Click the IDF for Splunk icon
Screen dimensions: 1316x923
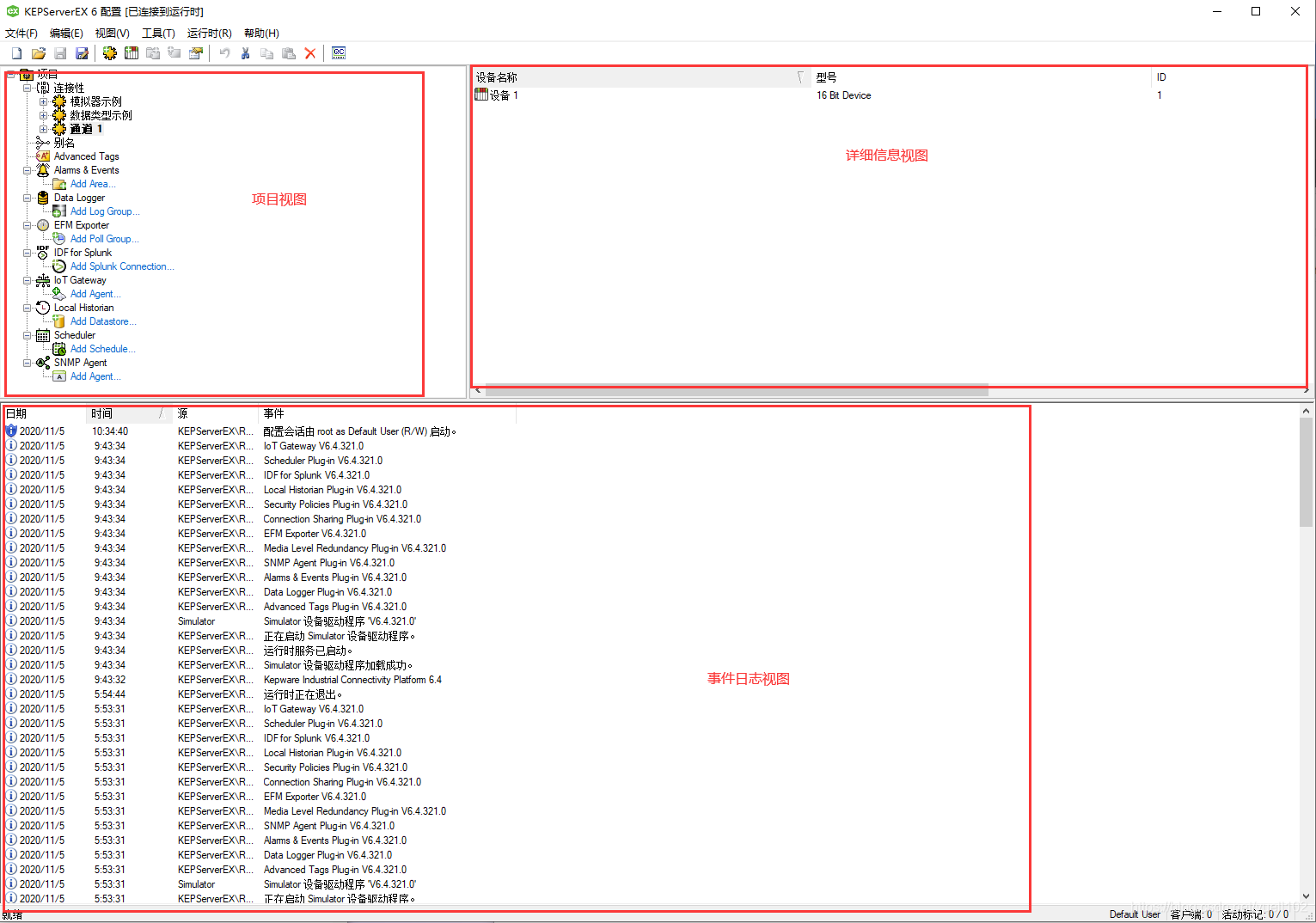pyautogui.click(x=43, y=253)
